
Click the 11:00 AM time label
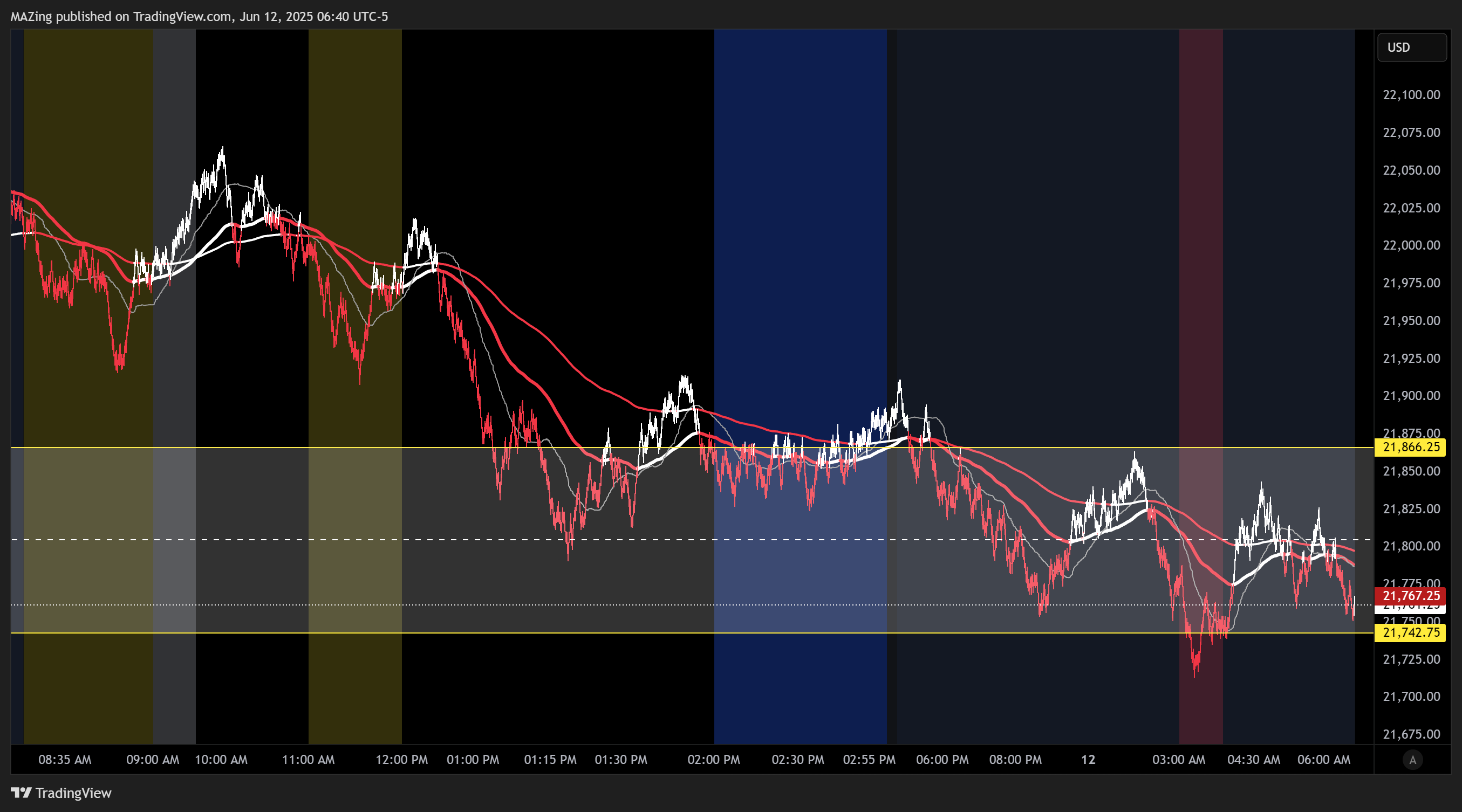point(308,760)
